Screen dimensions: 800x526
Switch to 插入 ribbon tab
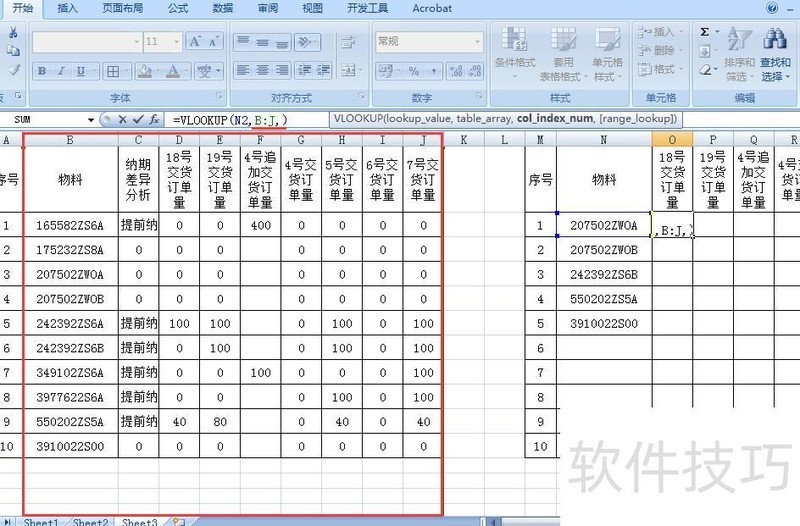pos(67,8)
